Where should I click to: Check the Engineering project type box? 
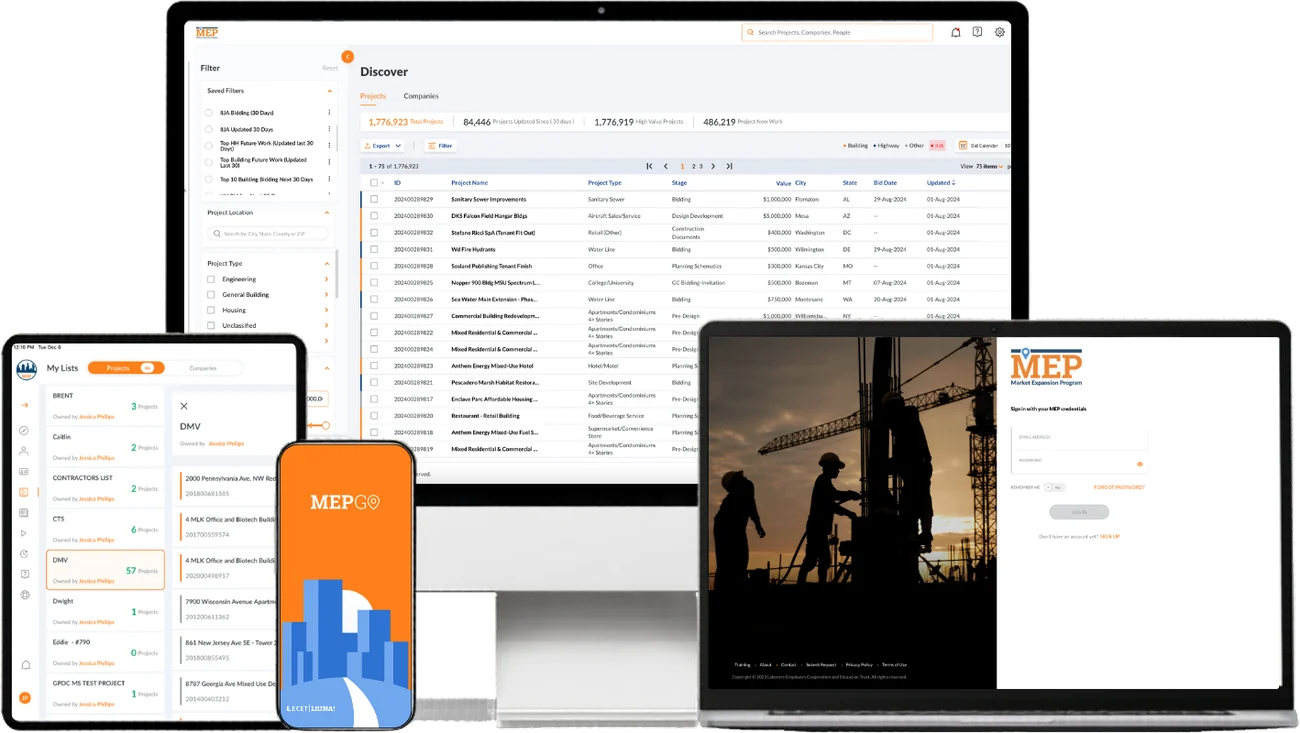(211, 280)
